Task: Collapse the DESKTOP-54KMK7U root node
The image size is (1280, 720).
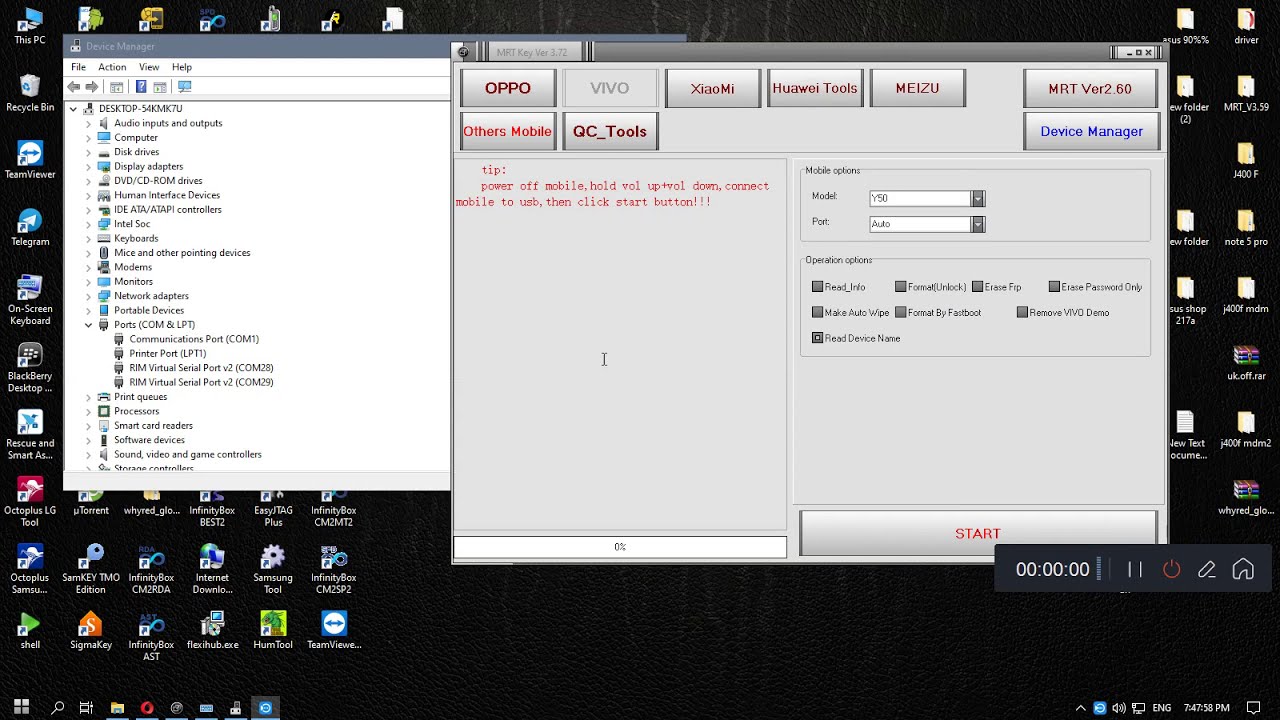Action: 73,108
